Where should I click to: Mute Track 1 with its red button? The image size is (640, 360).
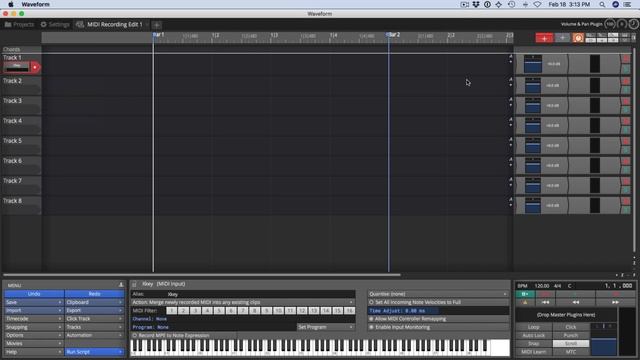(625, 59)
